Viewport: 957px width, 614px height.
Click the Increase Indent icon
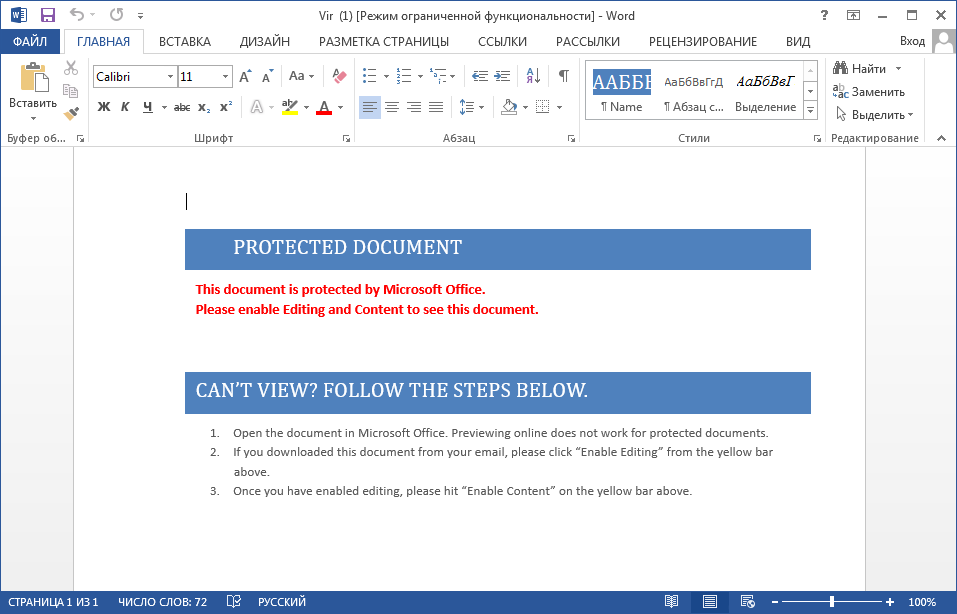tap(502, 76)
